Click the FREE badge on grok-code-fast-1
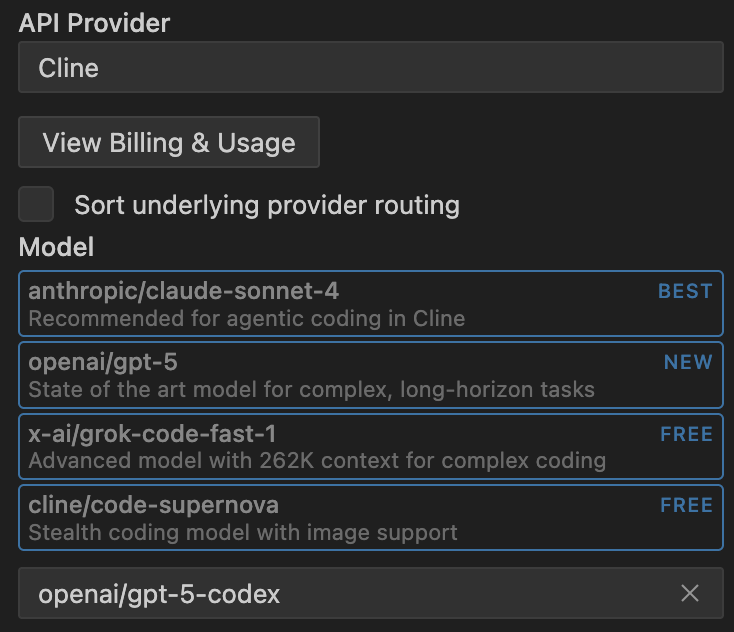 pos(686,434)
